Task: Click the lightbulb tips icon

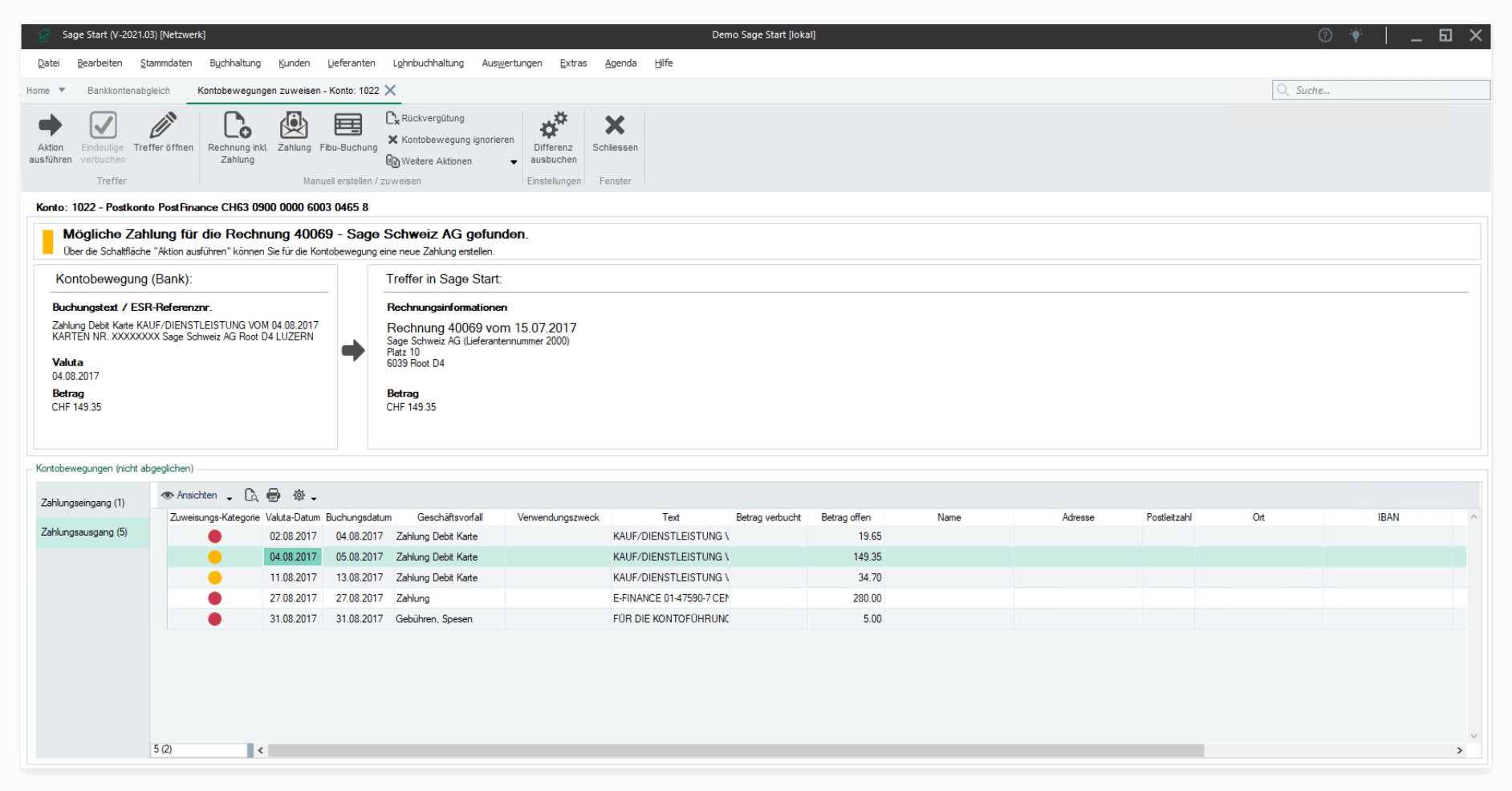Action: pyautogui.click(x=1356, y=35)
